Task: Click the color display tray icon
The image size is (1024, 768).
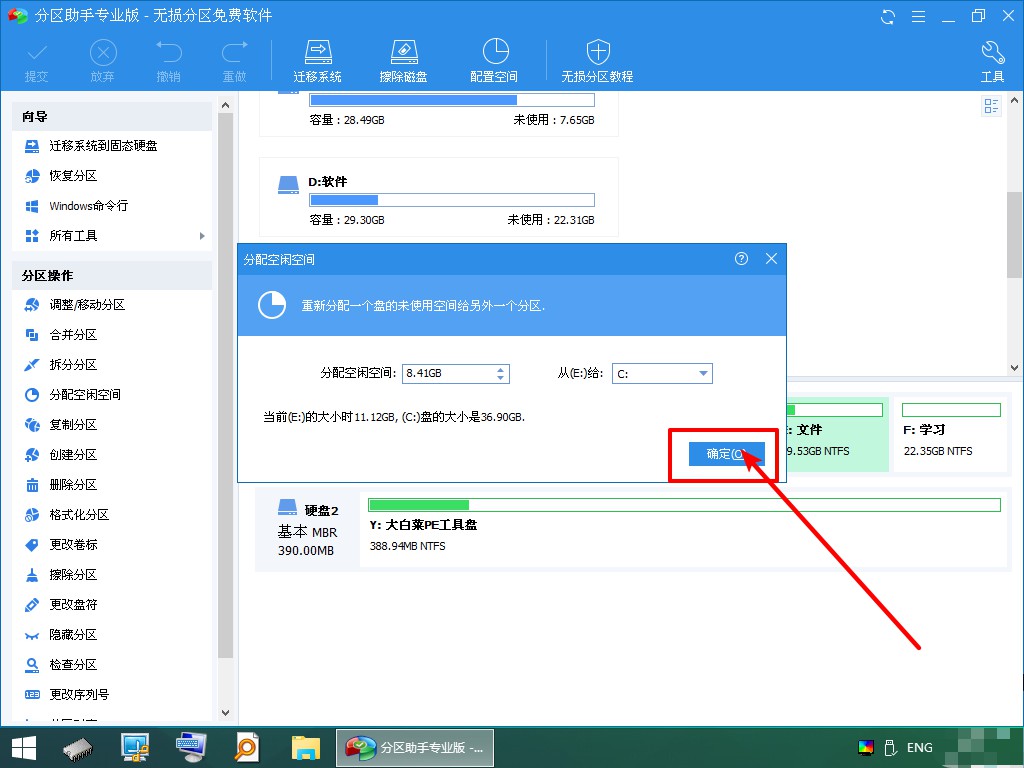Action: 866,748
